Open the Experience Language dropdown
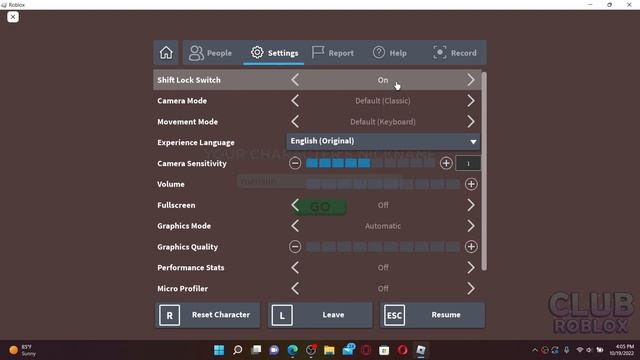This screenshot has width=640, height=360. tap(383, 141)
